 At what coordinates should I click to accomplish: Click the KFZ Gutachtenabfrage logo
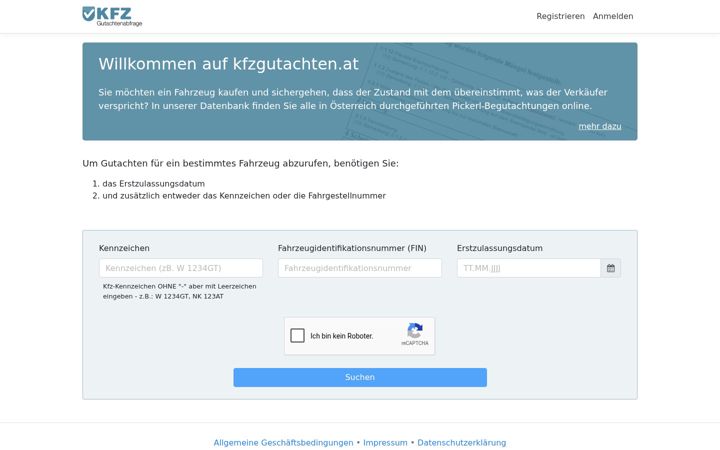pyautogui.click(x=112, y=17)
